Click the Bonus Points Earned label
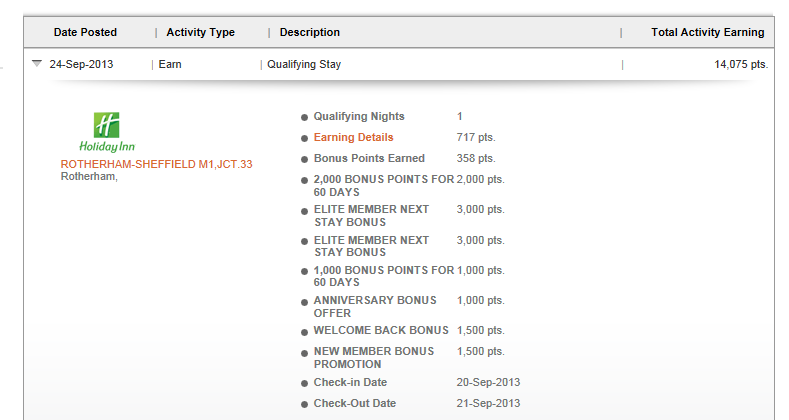 369,158
